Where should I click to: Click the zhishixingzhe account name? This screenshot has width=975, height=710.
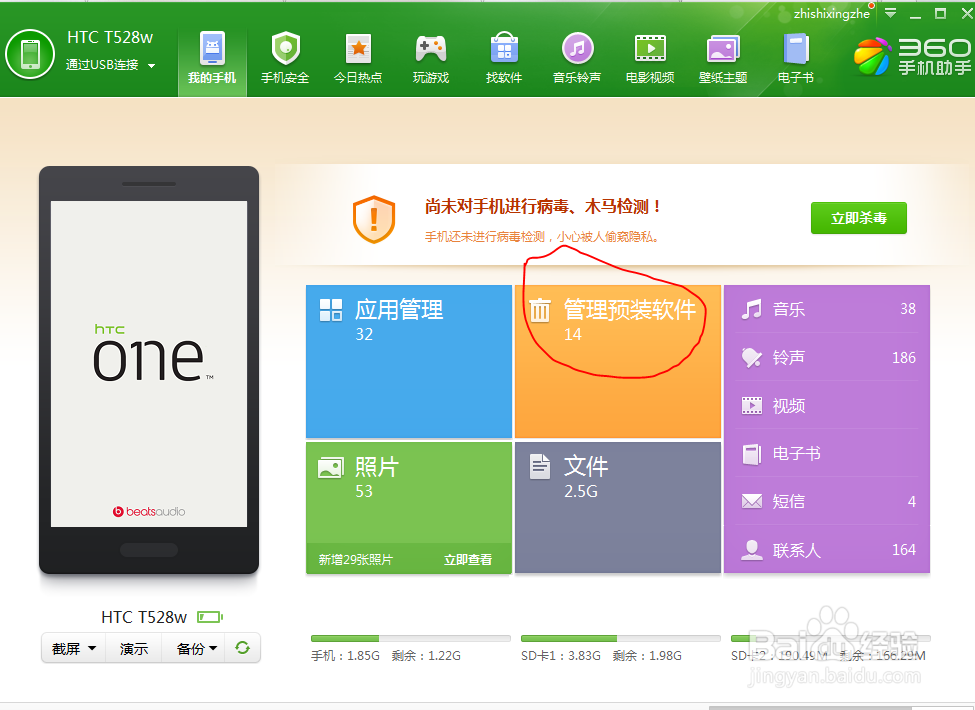click(x=831, y=14)
